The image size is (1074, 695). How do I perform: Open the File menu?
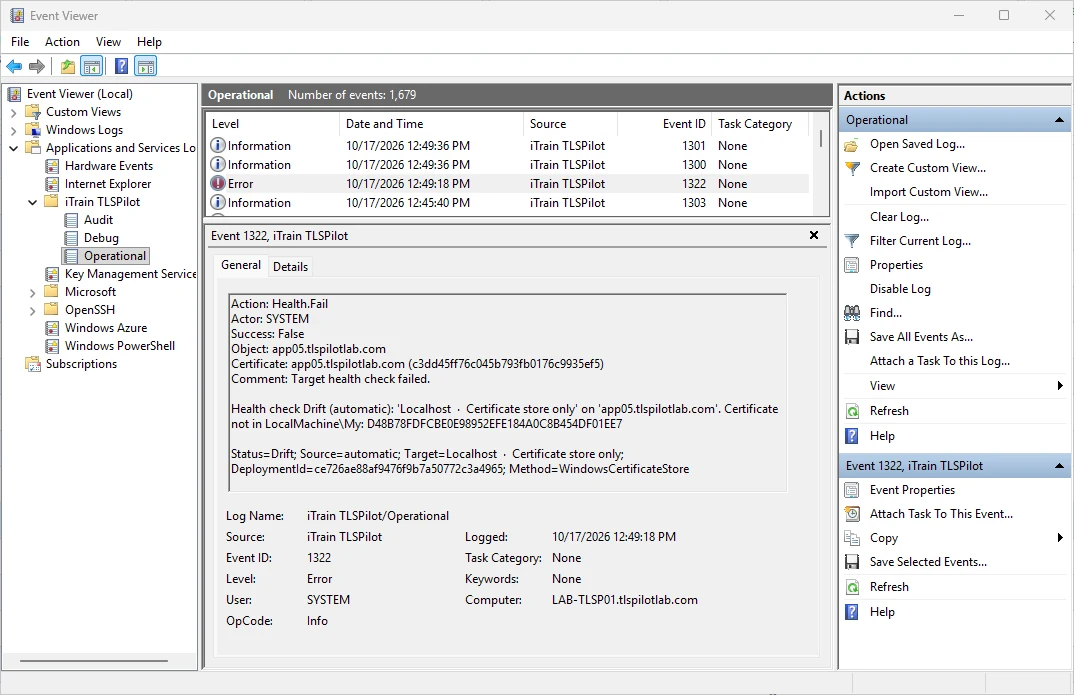pos(20,42)
